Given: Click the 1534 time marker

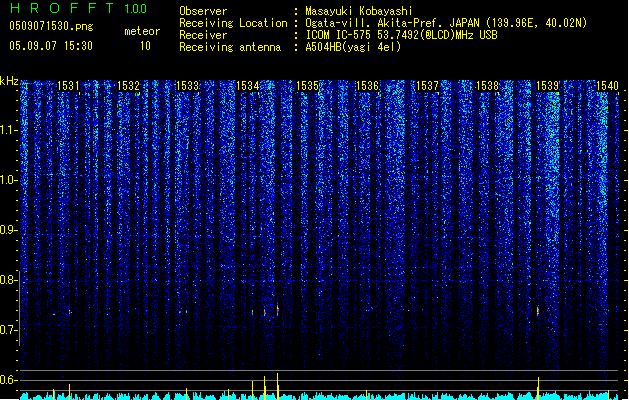Looking at the screenshot, I should pyautogui.click(x=248, y=85).
